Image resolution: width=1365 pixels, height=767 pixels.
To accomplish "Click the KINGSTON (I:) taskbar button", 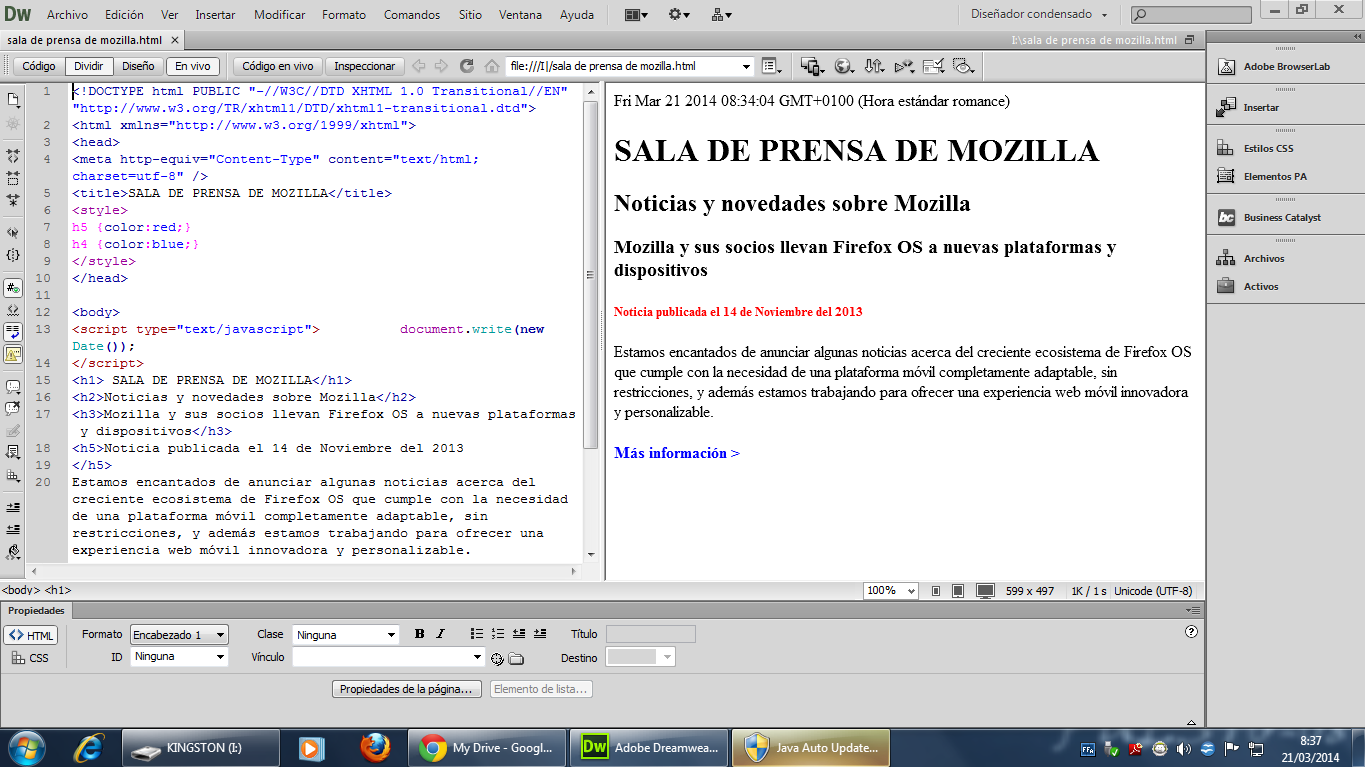I will pos(200,747).
